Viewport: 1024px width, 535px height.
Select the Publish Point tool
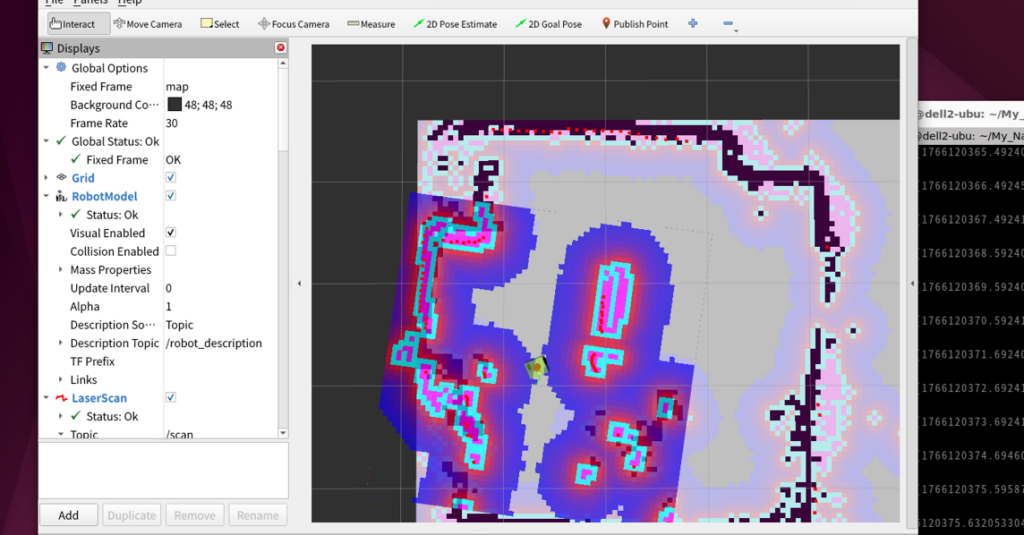pos(634,24)
